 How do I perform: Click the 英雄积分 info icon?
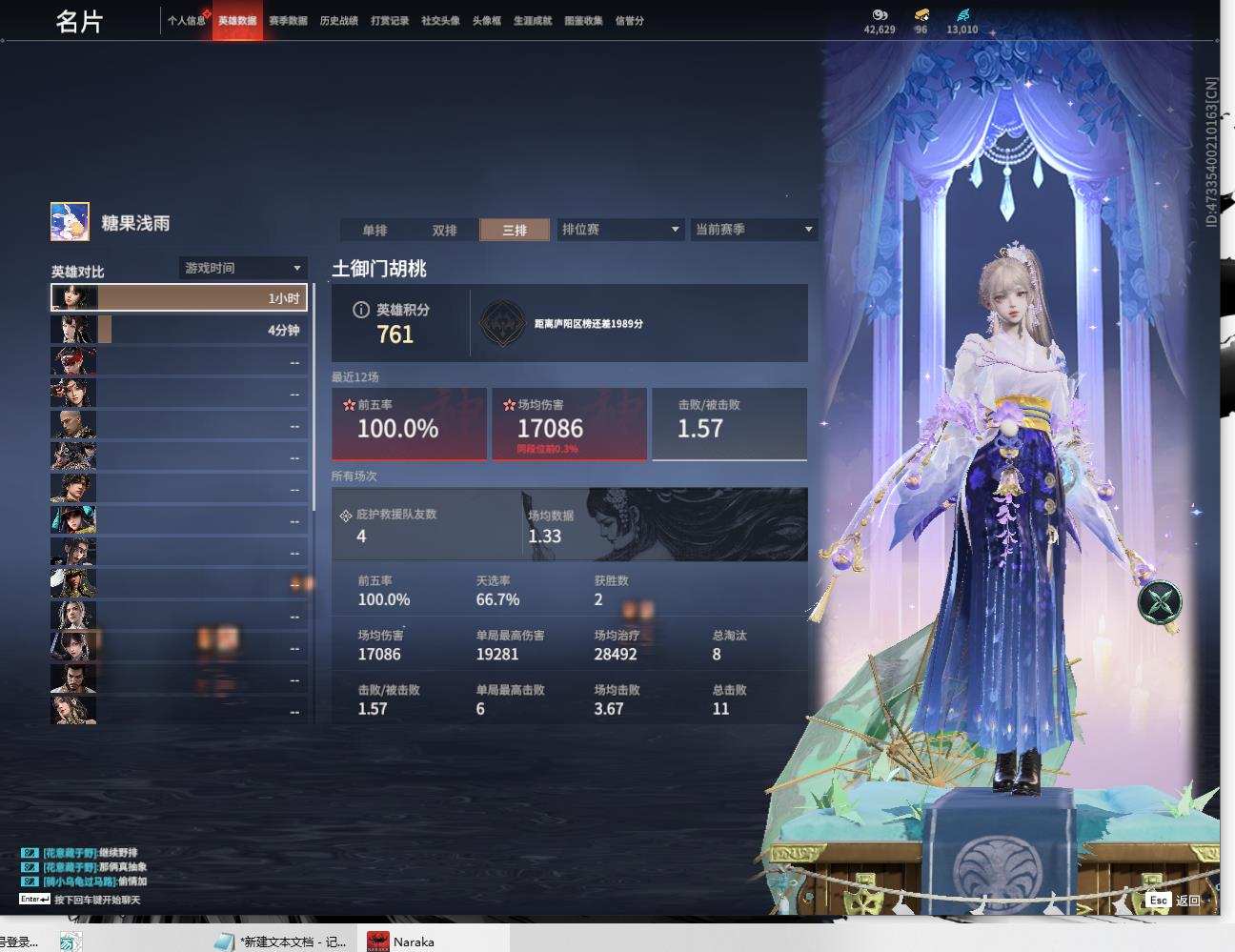(x=361, y=310)
